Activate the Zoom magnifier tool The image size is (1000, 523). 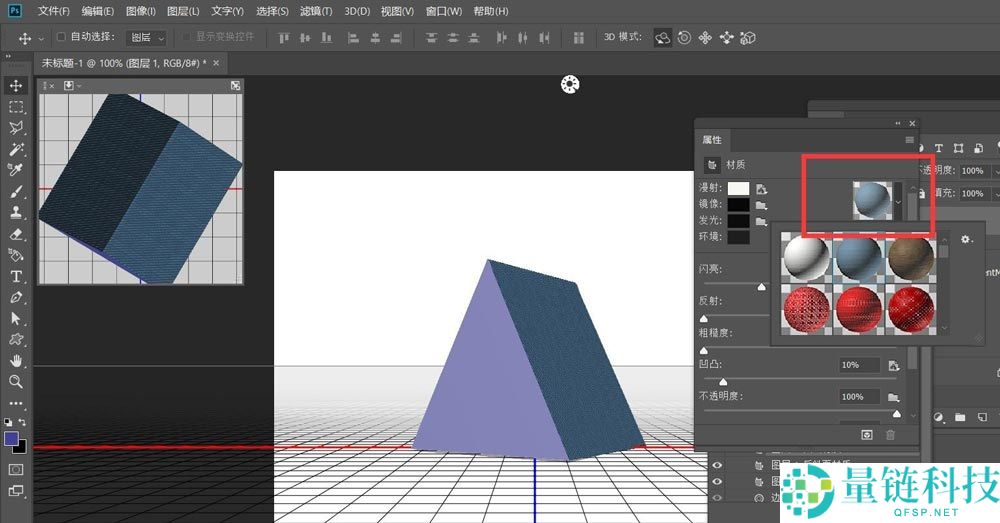pyautogui.click(x=16, y=381)
